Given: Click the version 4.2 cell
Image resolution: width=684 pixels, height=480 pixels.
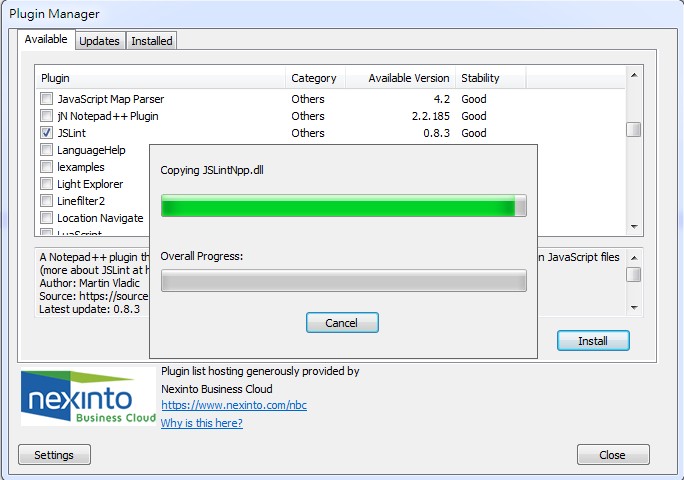Looking at the screenshot, I should (x=441, y=99).
